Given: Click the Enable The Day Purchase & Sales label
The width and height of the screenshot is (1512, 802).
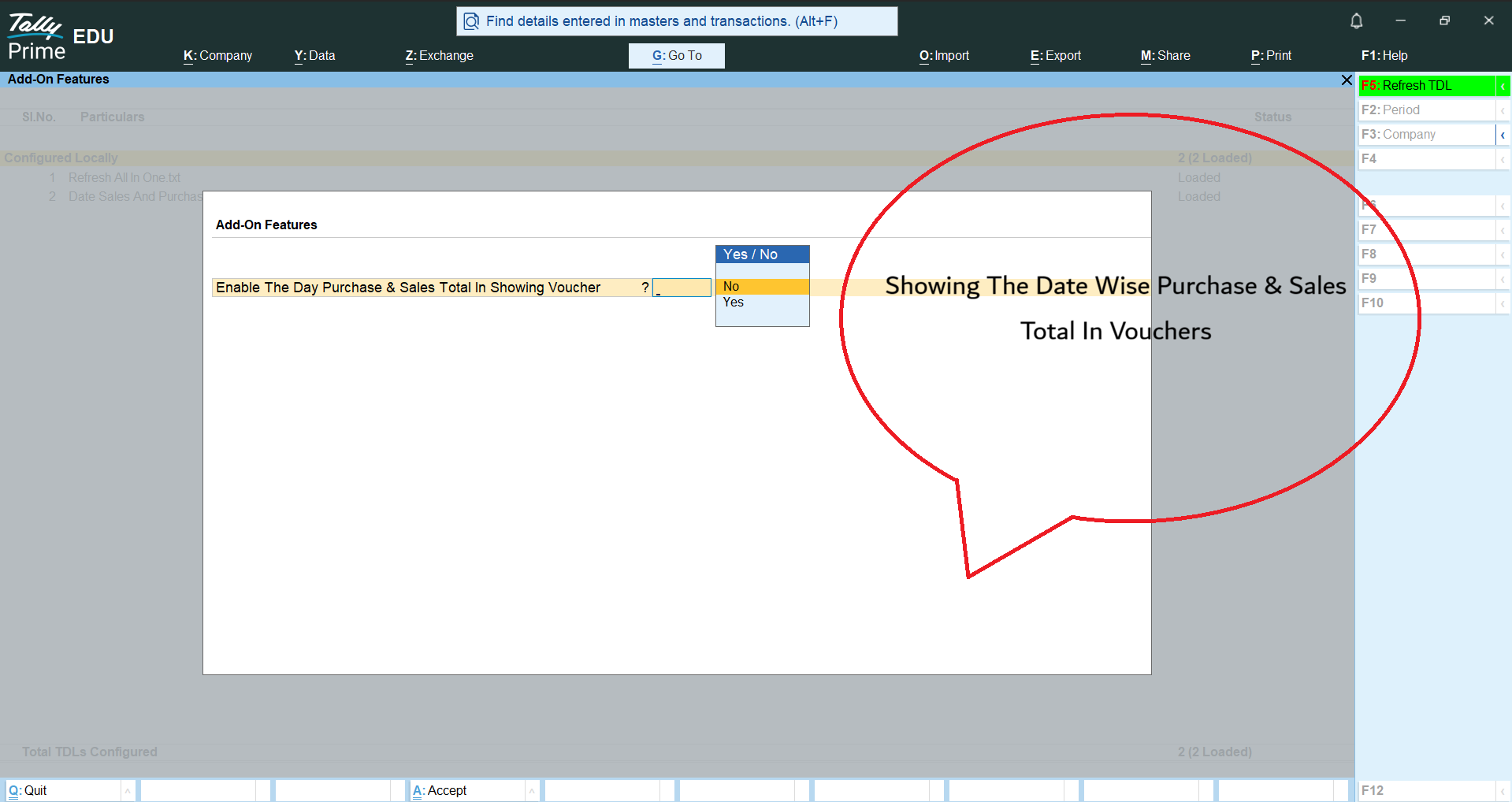Looking at the screenshot, I should [x=408, y=288].
